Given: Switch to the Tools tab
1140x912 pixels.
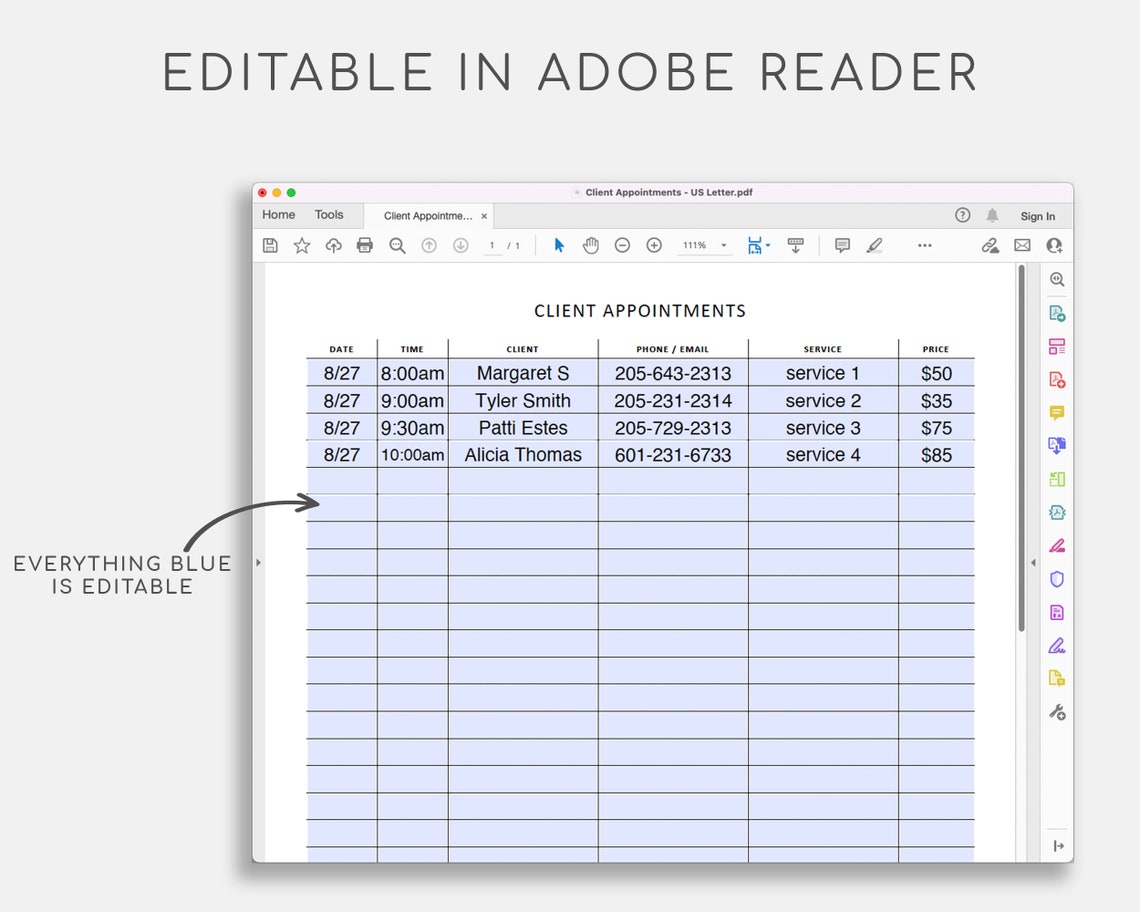Looking at the screenshot, I should click(x=330, y=214).
